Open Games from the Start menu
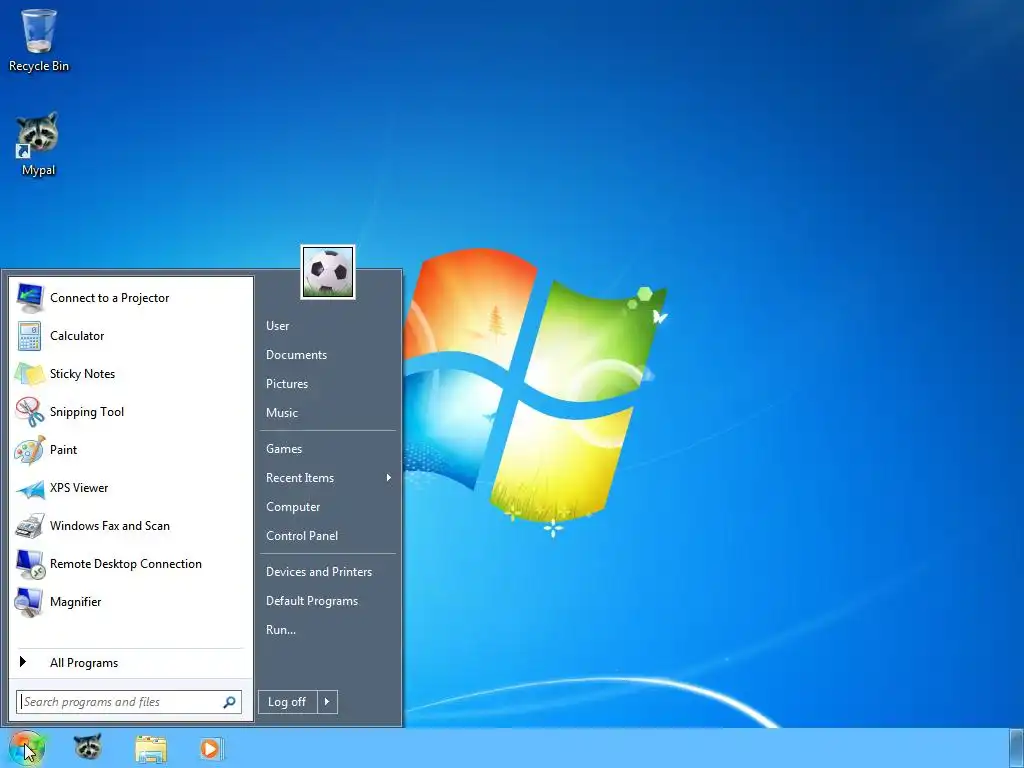The image size is (1024, 768). (x=284, y=449)
